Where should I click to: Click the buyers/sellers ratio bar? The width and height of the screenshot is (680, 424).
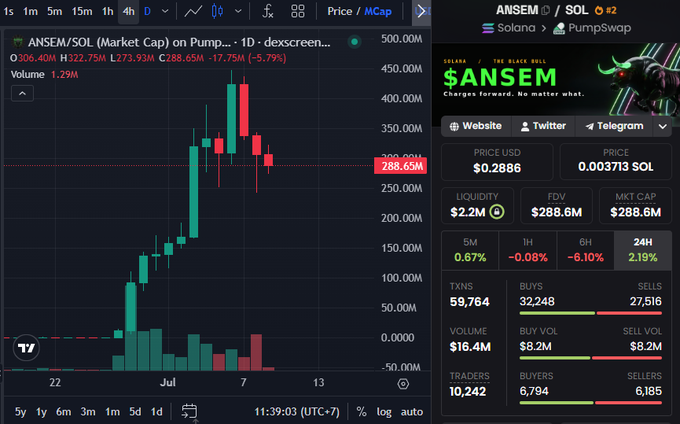[591, 403]
